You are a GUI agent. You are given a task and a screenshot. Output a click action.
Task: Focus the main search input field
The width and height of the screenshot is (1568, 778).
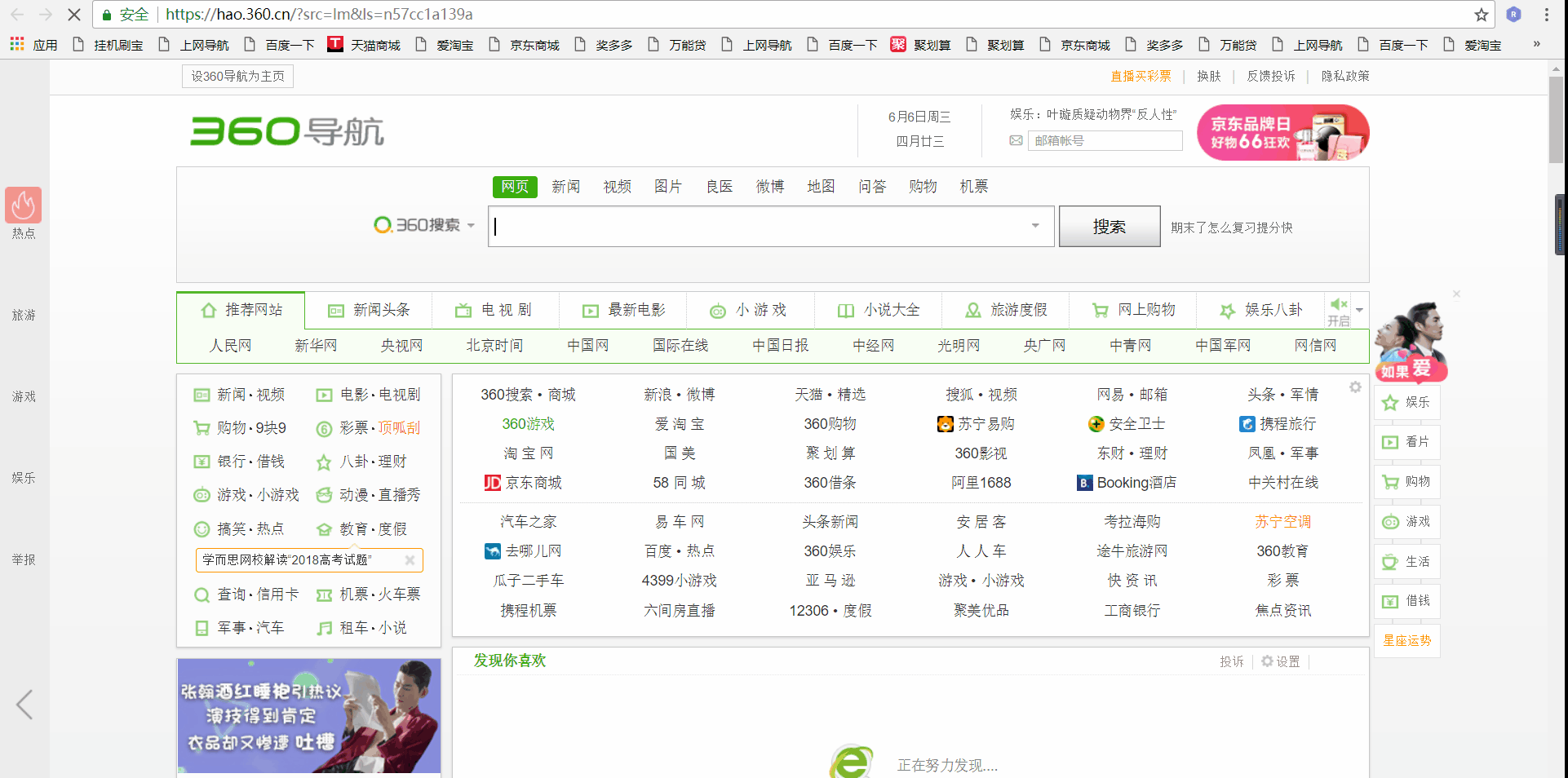click(x=771, y=226)
